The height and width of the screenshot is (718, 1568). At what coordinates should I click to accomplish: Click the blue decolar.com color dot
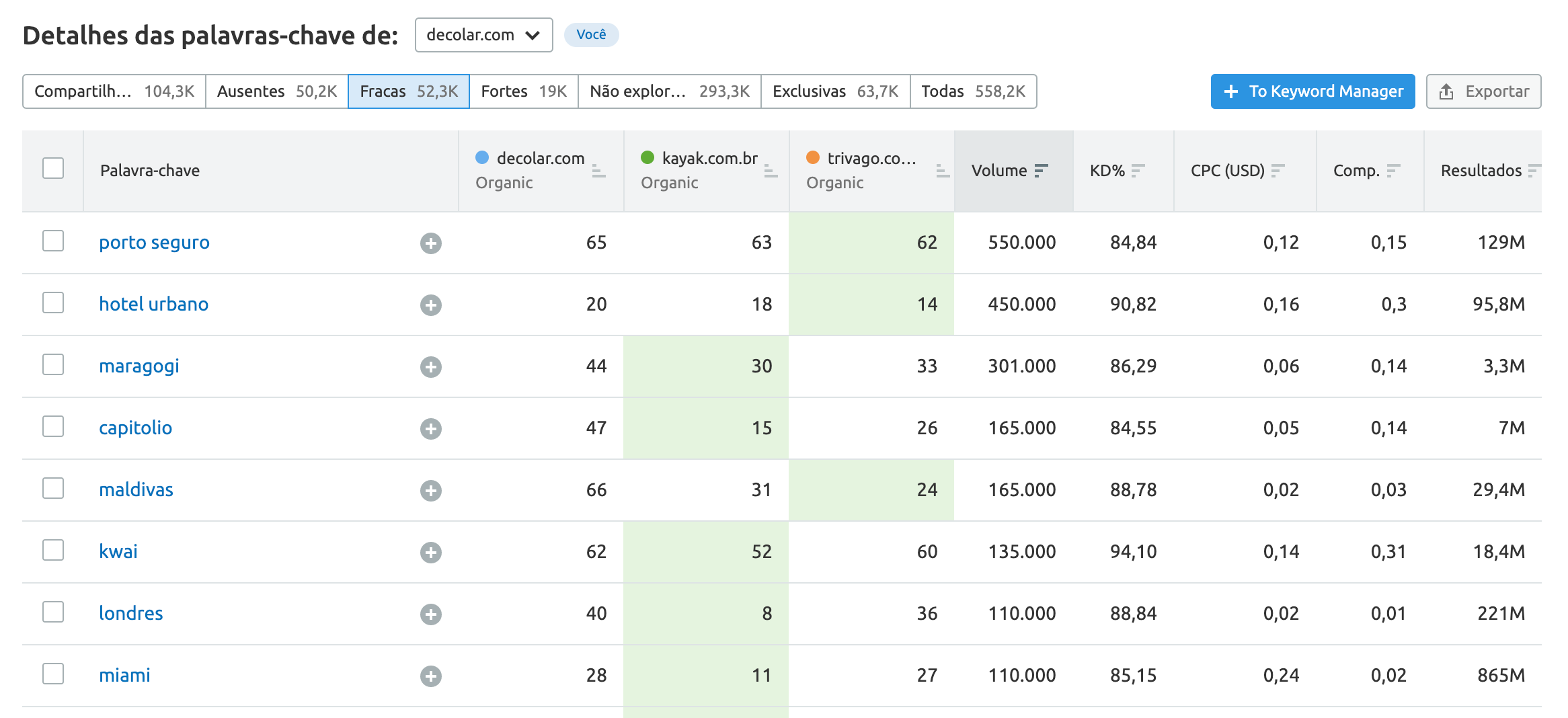pos(482,157)
